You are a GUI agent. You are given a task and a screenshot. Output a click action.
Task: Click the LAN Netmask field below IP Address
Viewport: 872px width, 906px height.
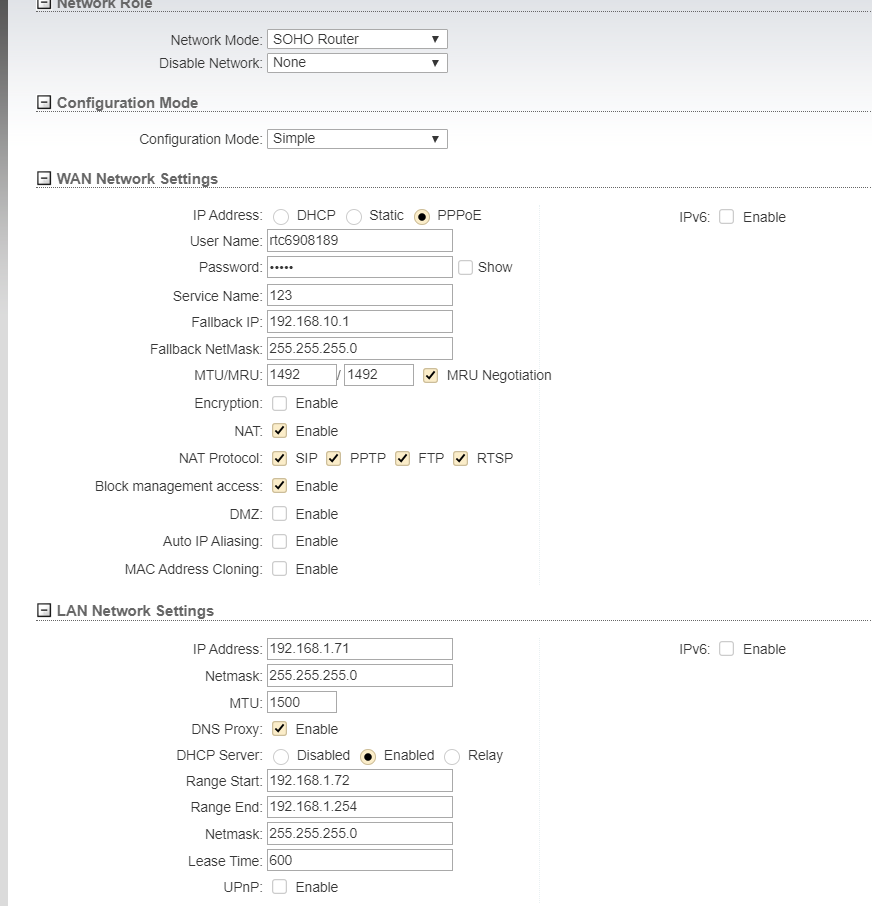pos(359,675)
